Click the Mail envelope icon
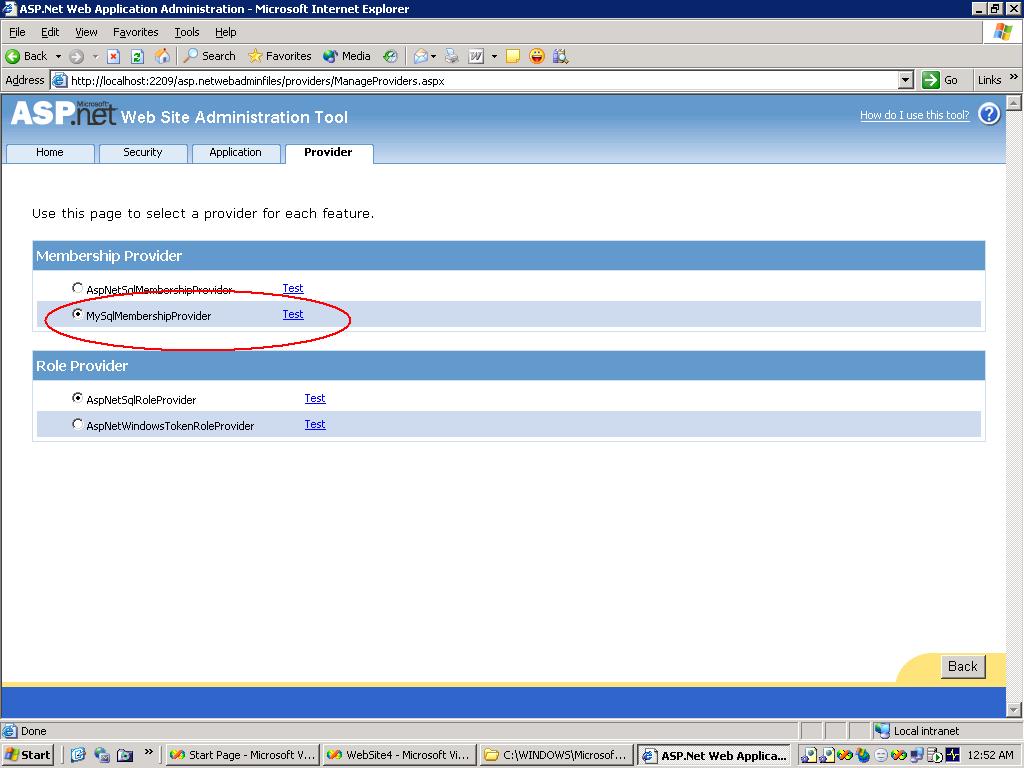 [421, 57]
